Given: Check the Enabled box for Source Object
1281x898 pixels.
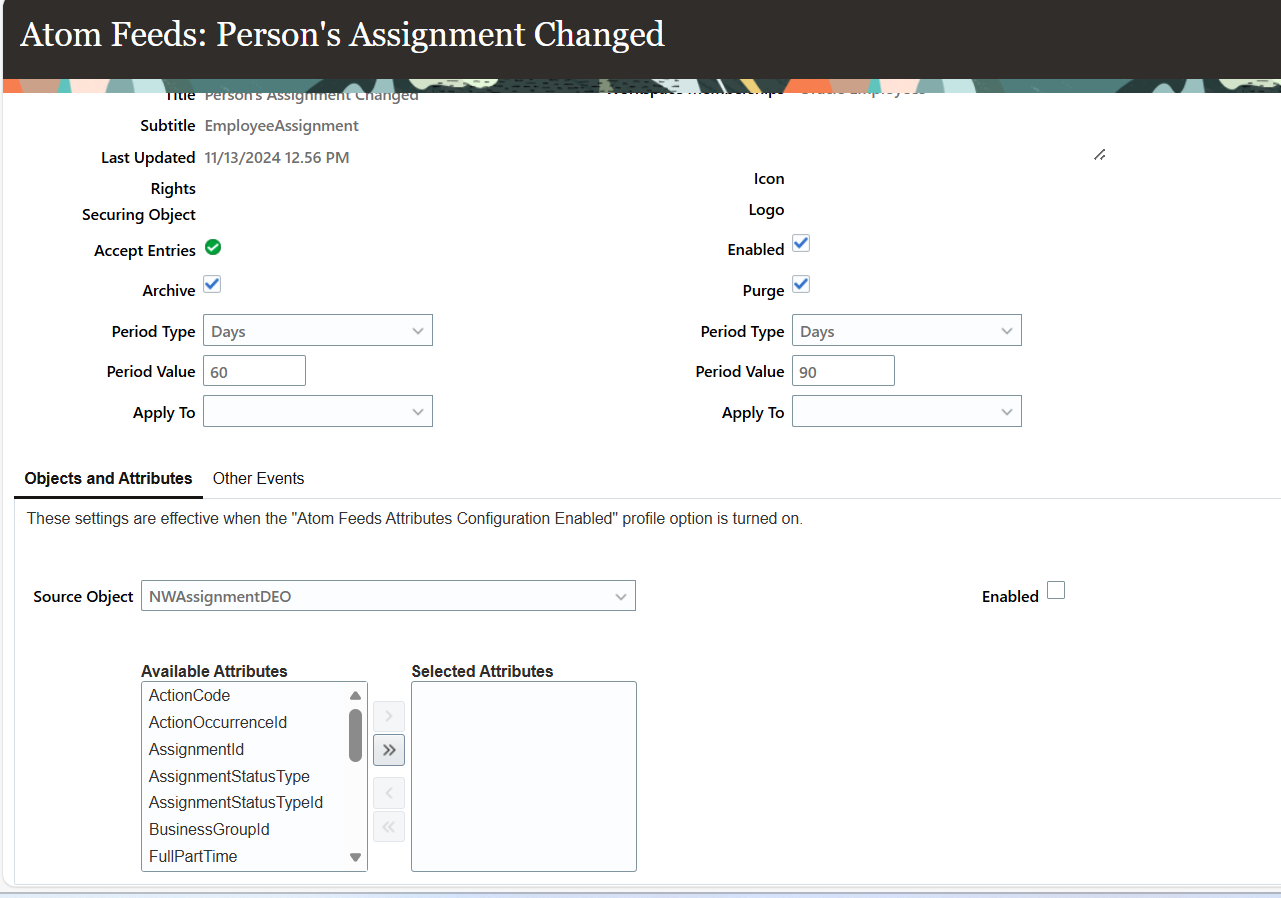Looking at the screenshot, I should 1056,590.
